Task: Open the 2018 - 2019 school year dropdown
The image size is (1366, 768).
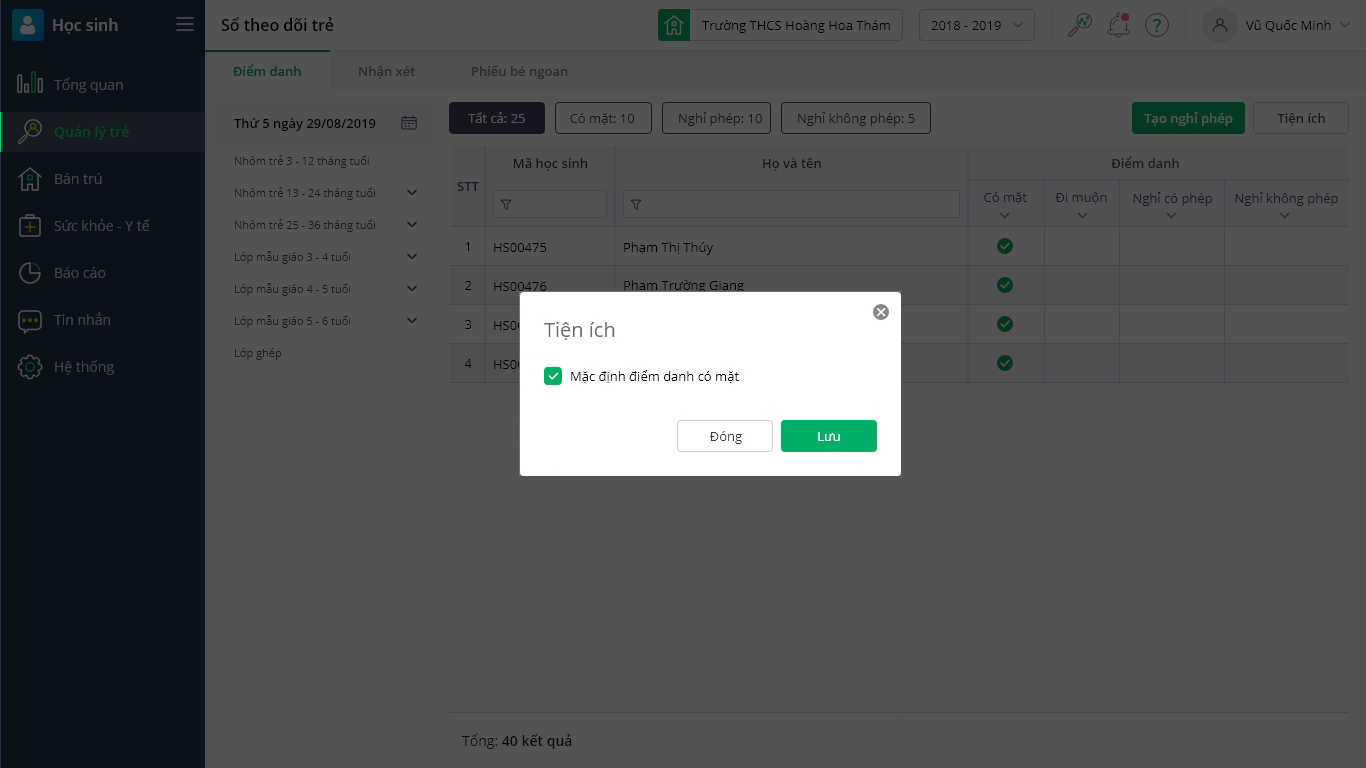Action: [976, 26]
